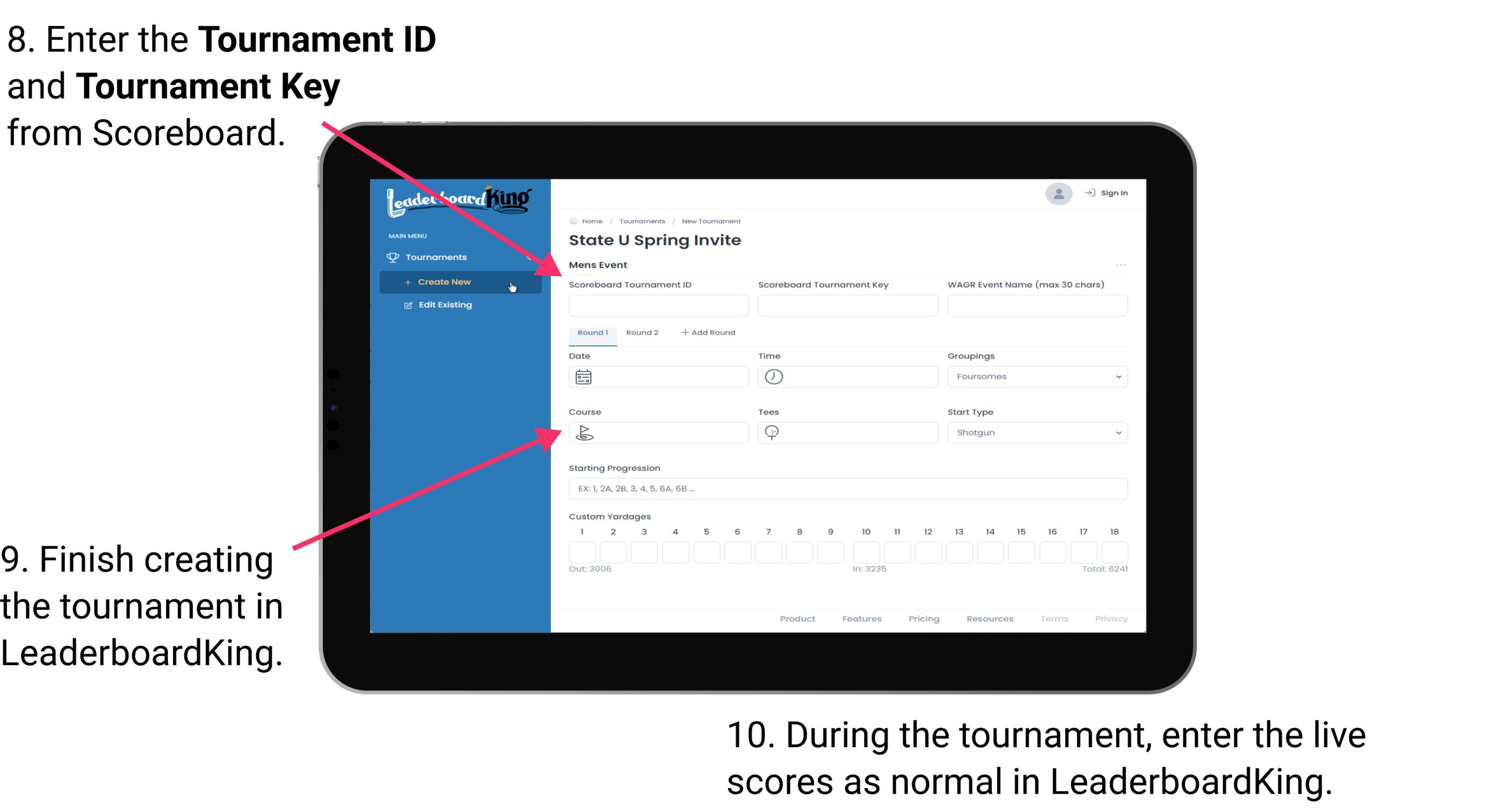The height and width of the screenshot is (812, 1510).
Task: Switch to Round 2 tab
Action: [x=641, y=333]
